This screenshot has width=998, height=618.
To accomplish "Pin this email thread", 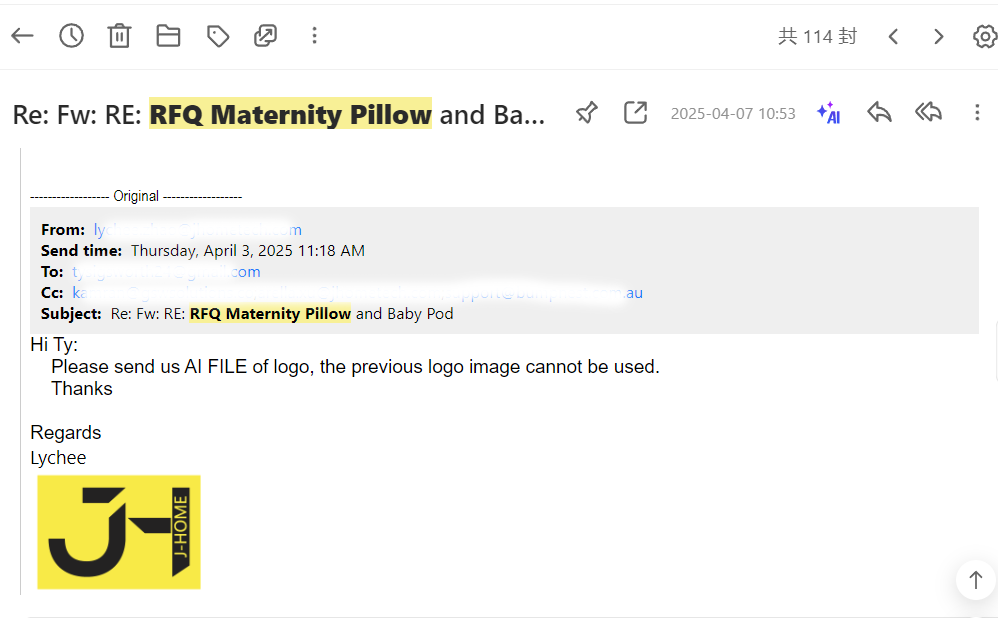I will pyautogui.click(x=587, y=113).
